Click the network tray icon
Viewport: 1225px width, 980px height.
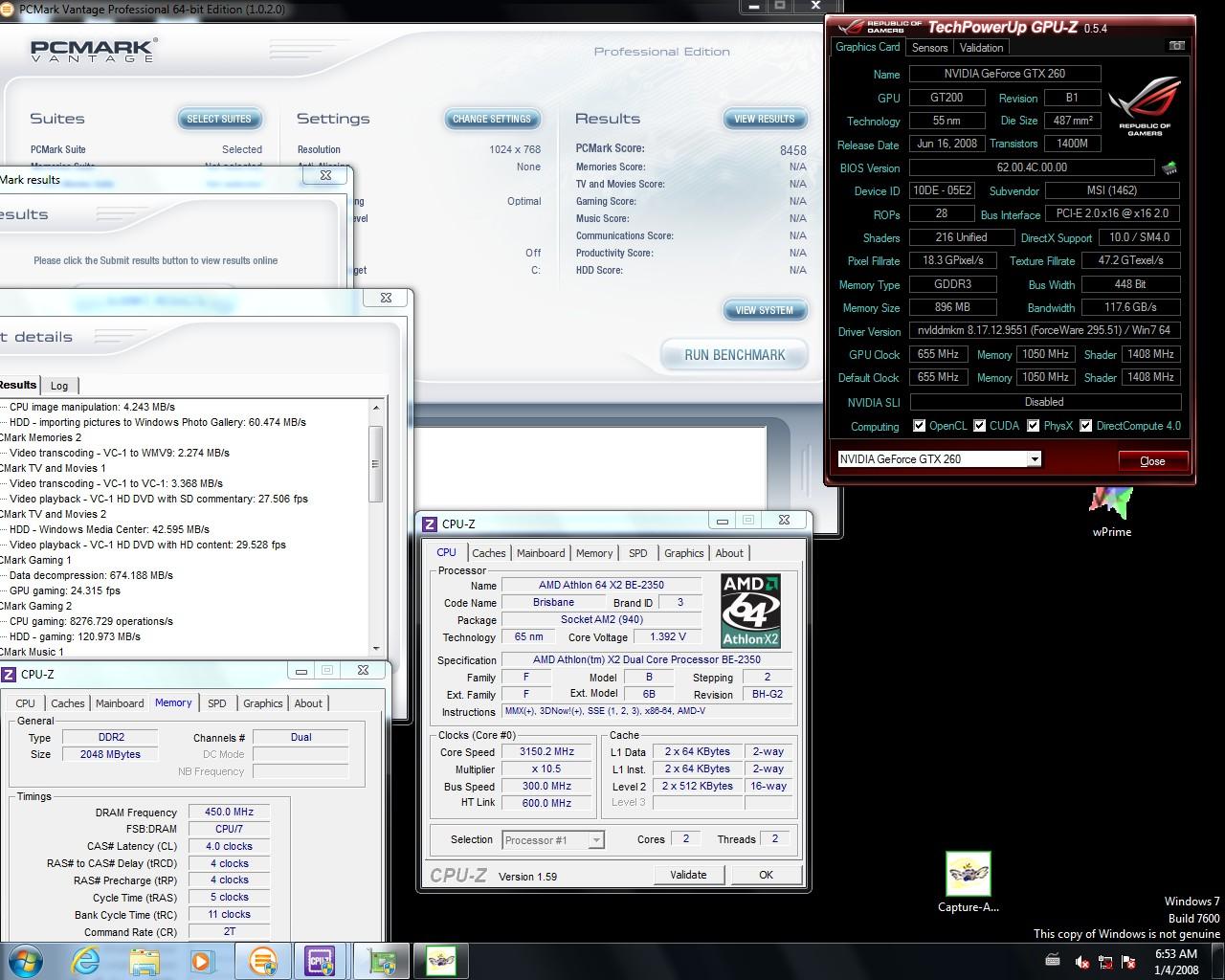[x=1105, y=962]
